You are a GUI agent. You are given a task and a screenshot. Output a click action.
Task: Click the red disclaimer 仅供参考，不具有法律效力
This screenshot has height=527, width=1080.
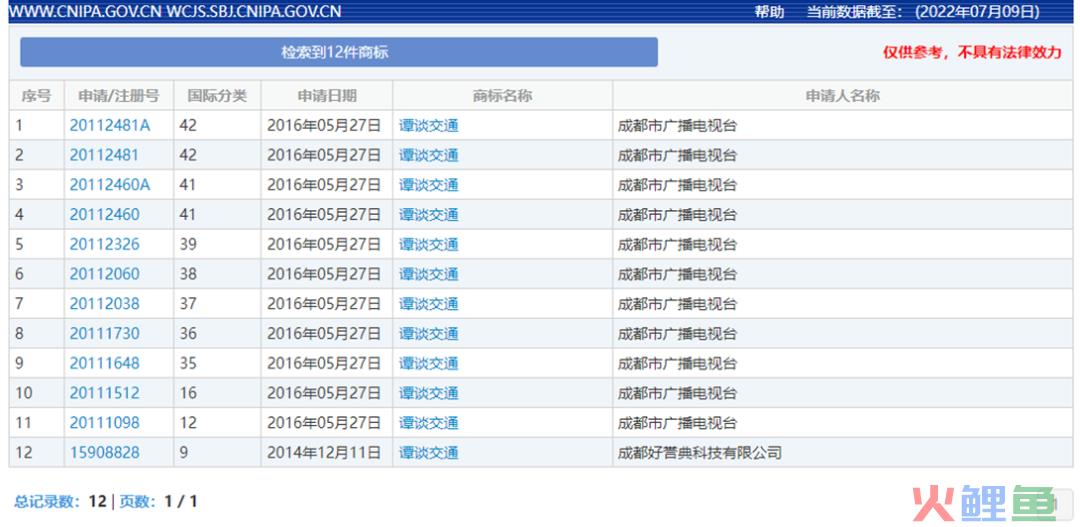tap(973, 52)
